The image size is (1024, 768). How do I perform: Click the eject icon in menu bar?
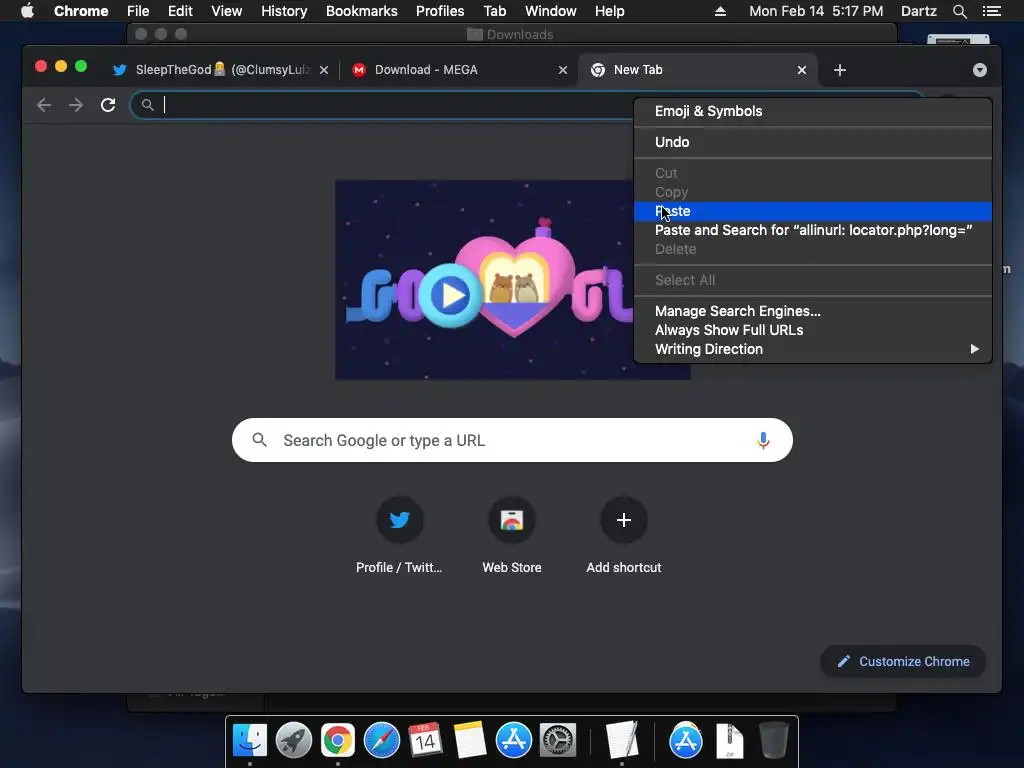[x=720, y=11]
